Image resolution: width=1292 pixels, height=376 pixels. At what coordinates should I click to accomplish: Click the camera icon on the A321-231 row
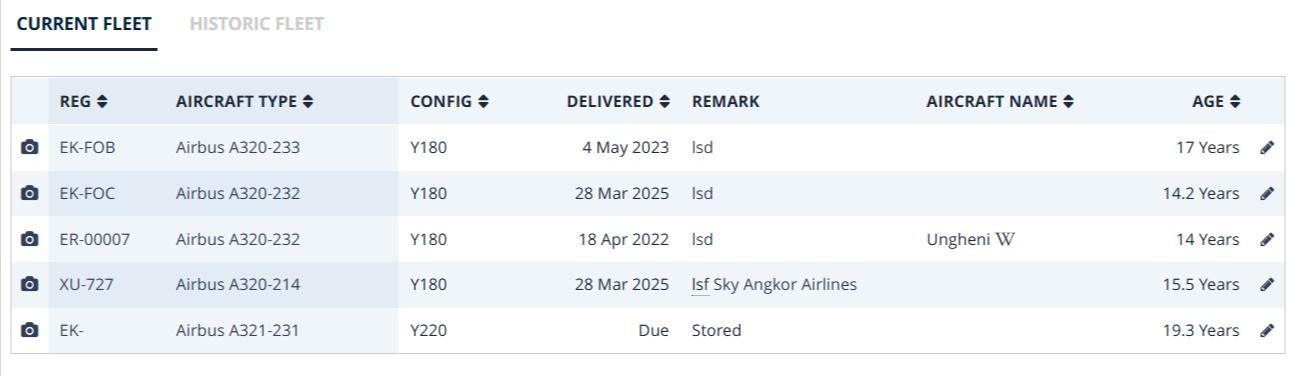point(30,331)
